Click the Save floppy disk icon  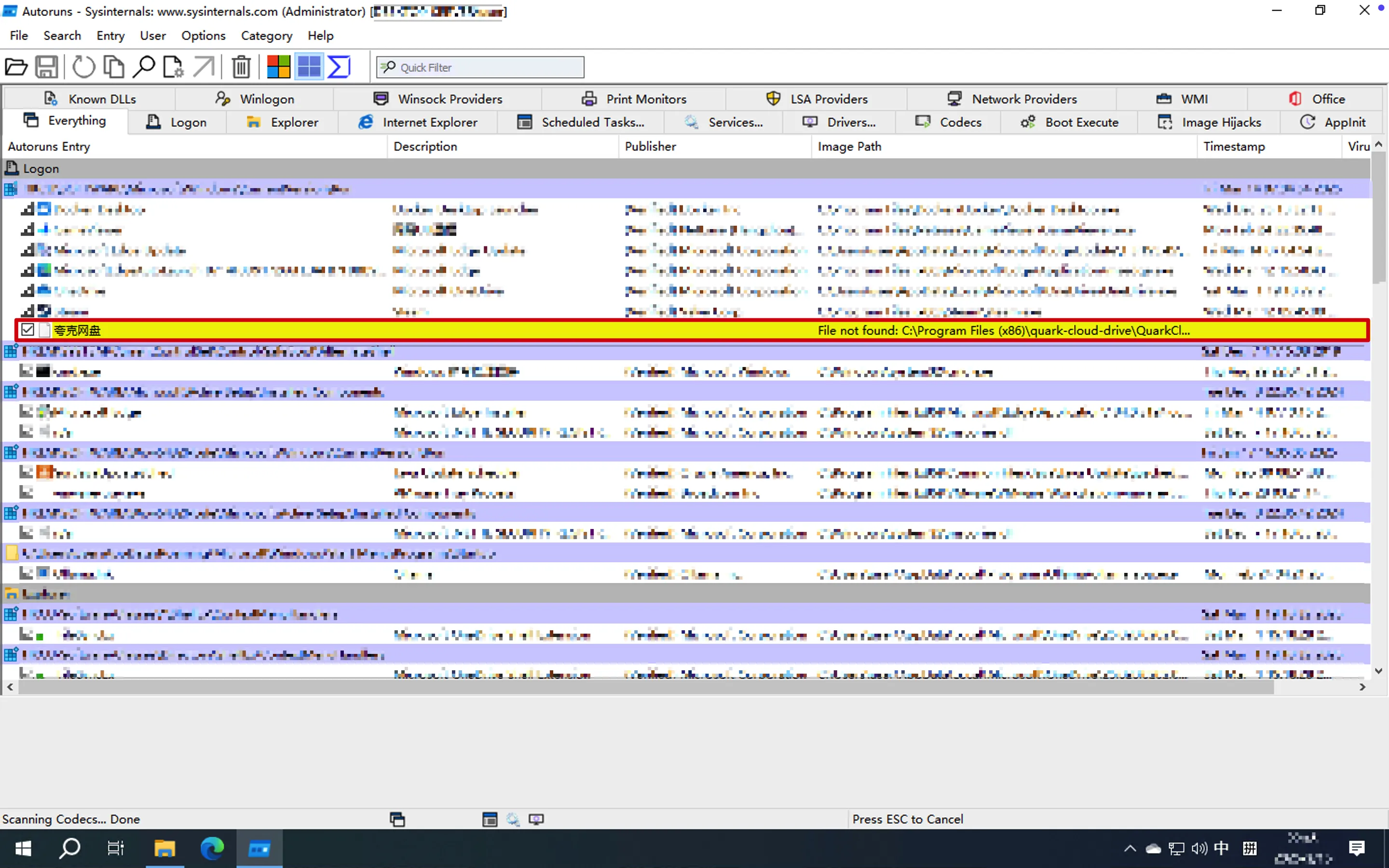[x=46, y=67]
